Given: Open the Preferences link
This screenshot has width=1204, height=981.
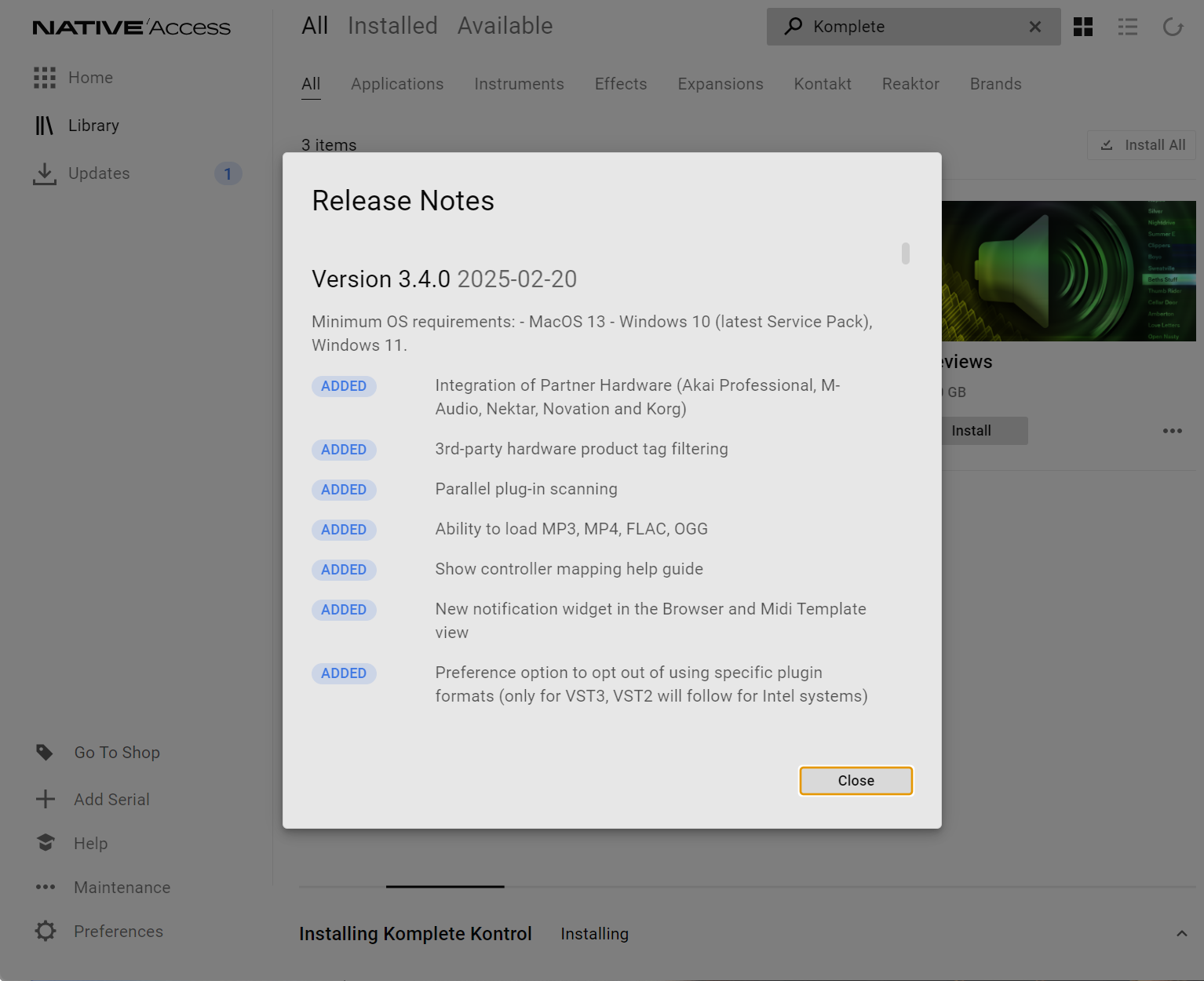Looking at the screenshot, I should click(119, 932).
